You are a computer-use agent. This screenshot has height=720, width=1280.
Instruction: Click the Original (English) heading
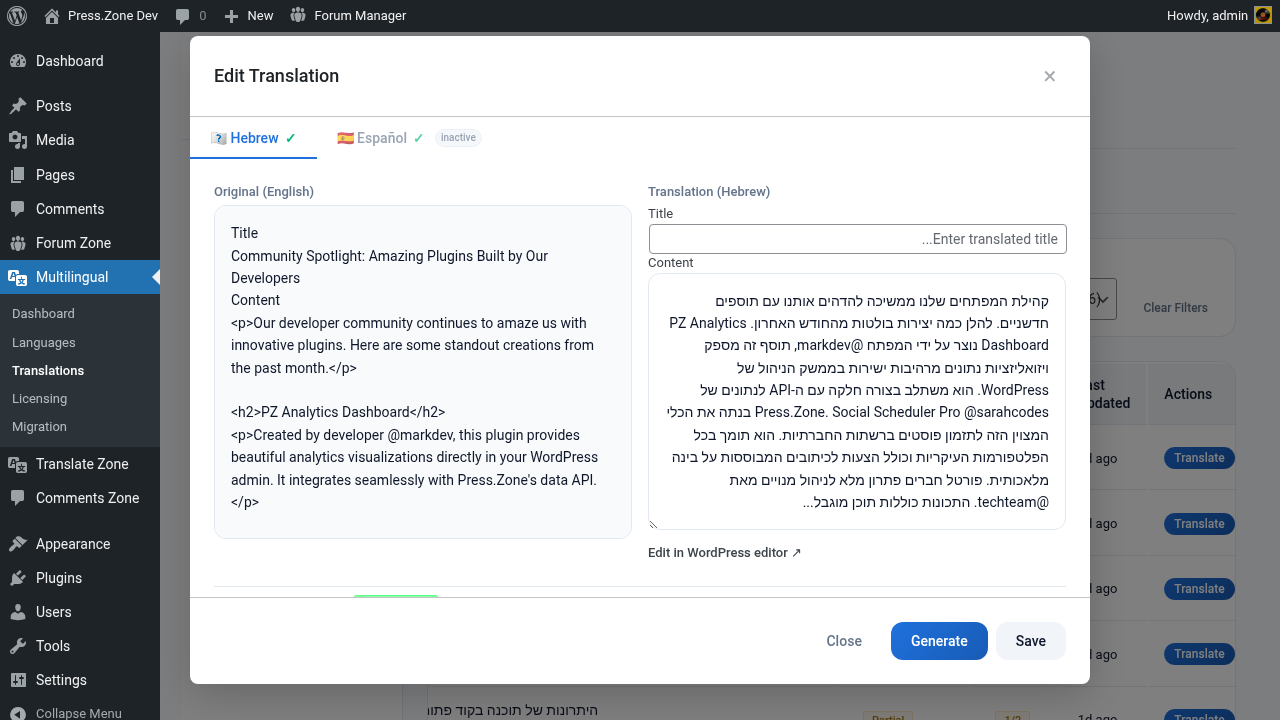(264, 192)
